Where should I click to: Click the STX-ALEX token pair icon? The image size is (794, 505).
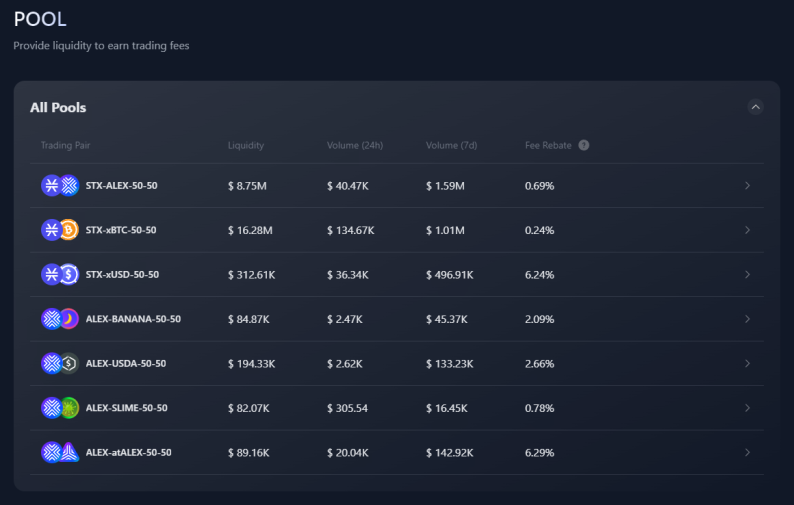60,185
